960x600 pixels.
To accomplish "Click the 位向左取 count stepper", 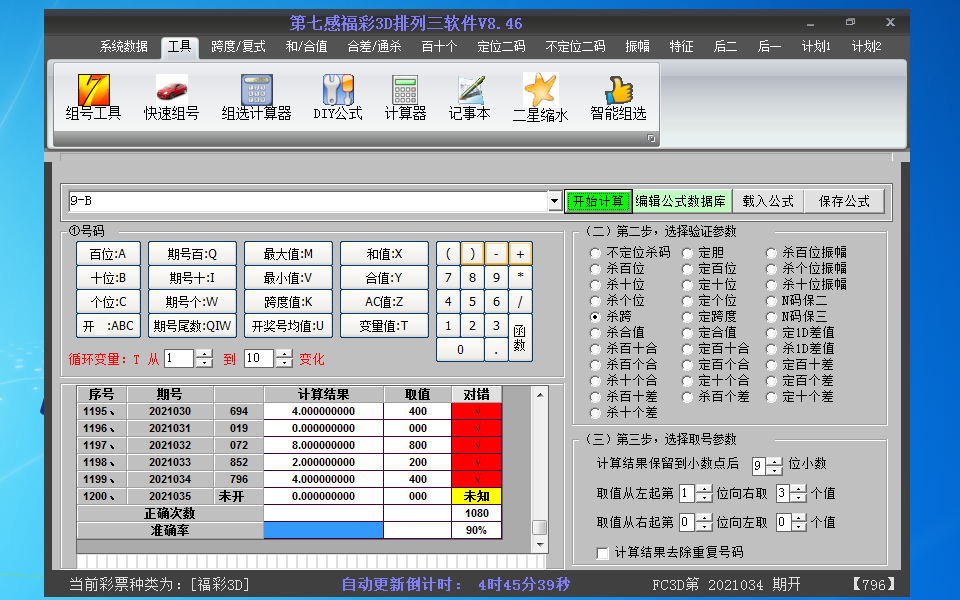I will click(x=798, y=522).
